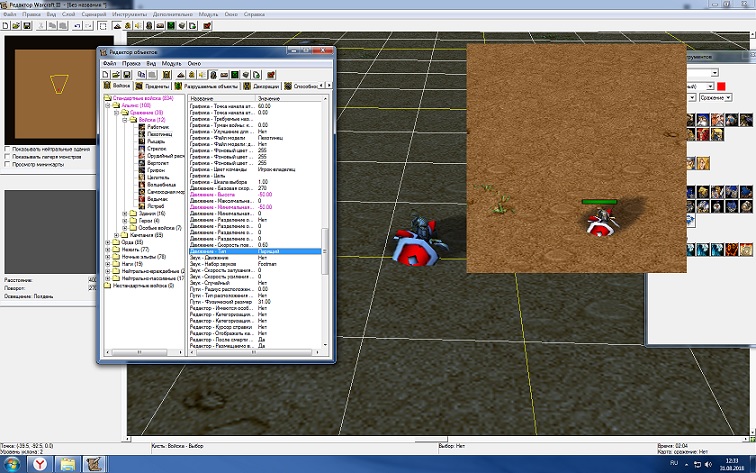This screenshot has height=473, width=756.
Task: Click the minimap preview thumbnail
Action: click(59, 91)
